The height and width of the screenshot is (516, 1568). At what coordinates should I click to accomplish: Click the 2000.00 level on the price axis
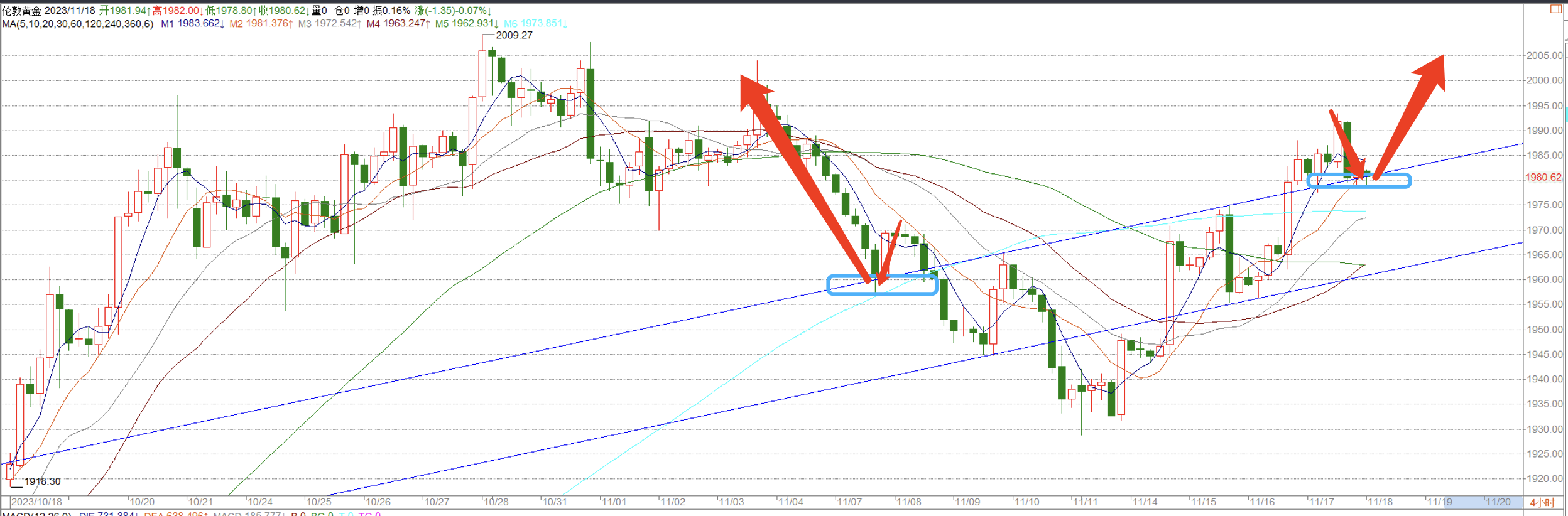[1543, 80]
